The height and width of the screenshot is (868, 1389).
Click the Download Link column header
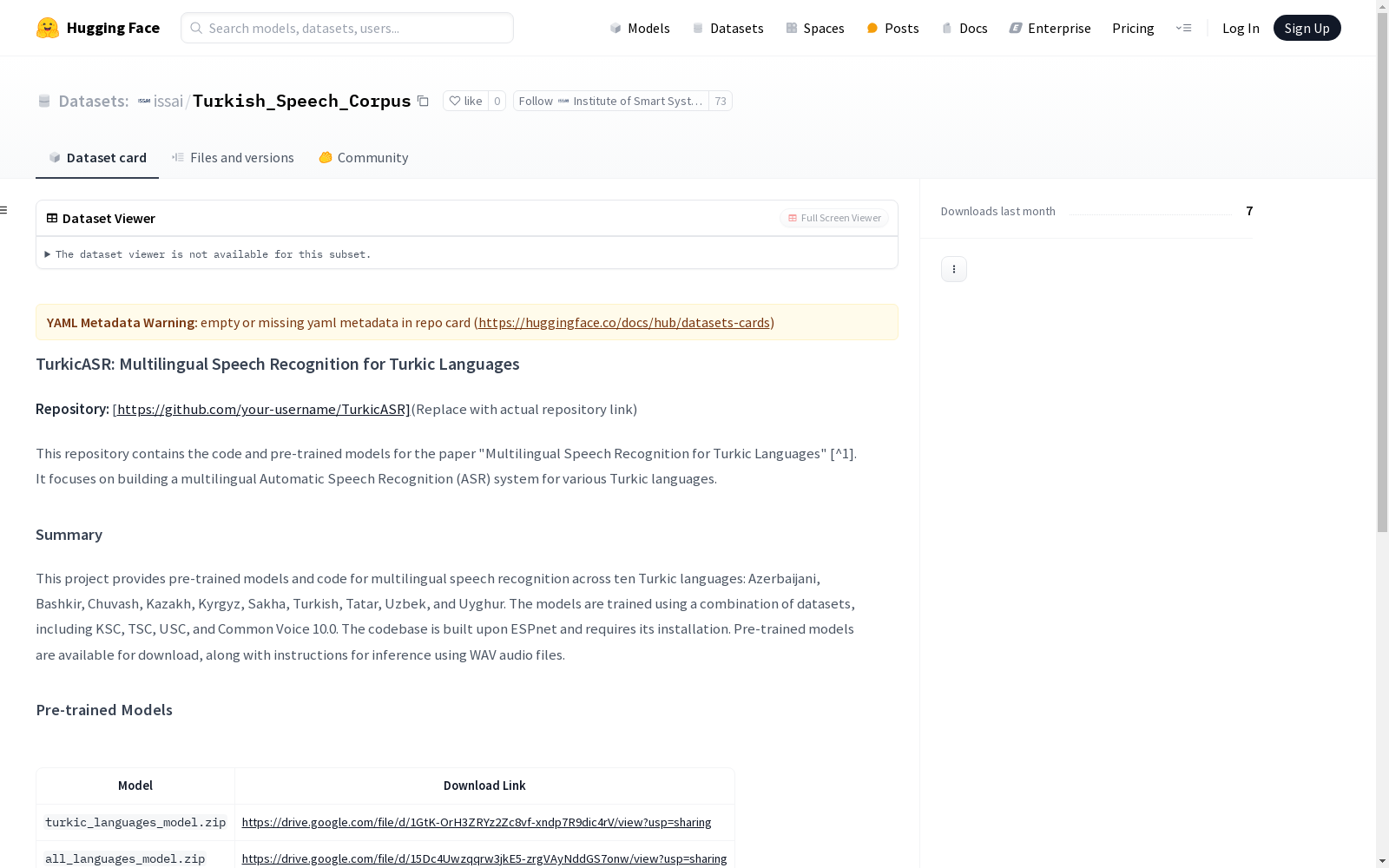[x=484, y=786]
